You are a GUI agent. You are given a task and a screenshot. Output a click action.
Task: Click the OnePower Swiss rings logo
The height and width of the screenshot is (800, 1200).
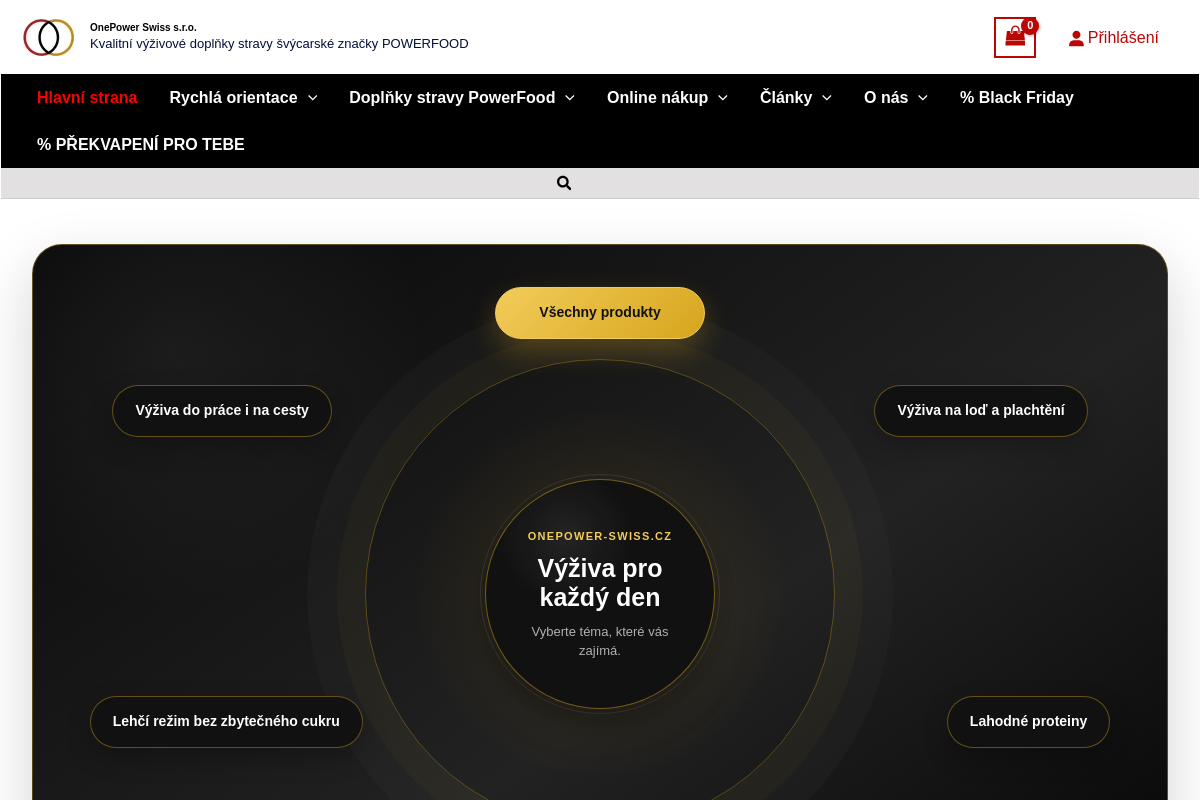point(49,37)
